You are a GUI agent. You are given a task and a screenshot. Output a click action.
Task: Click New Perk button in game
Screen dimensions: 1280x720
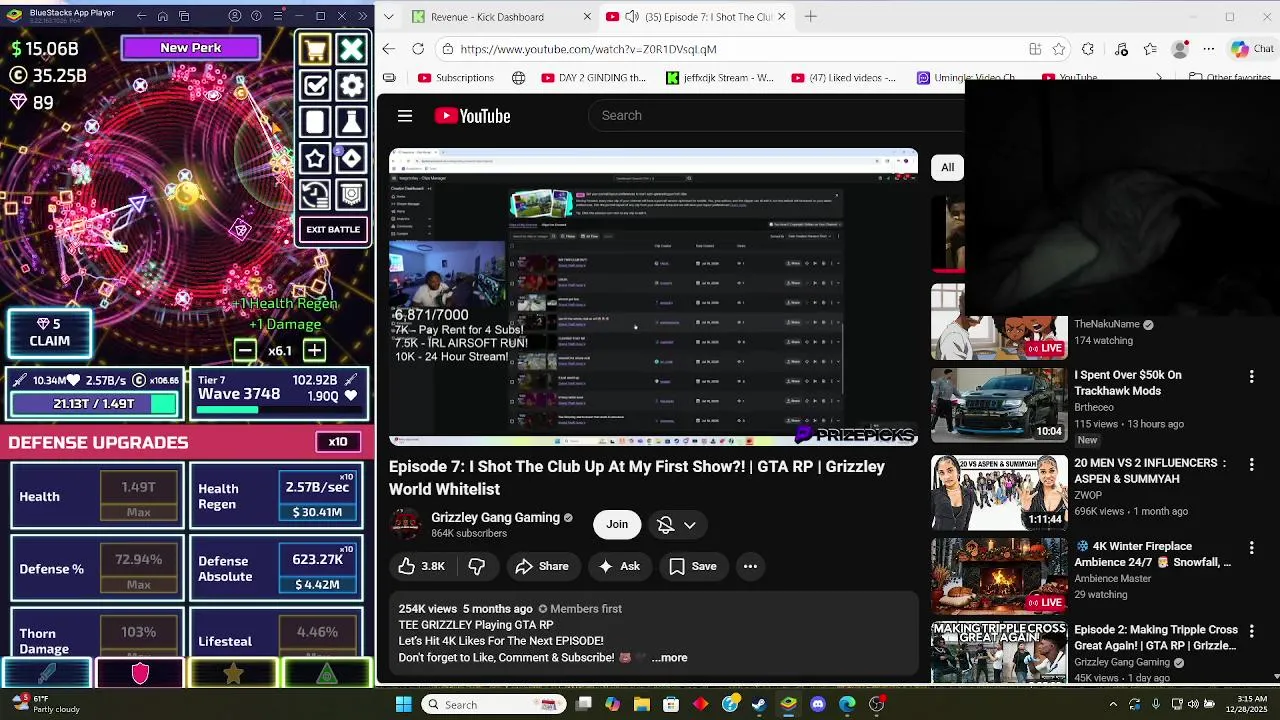click(x=191, y=48)
